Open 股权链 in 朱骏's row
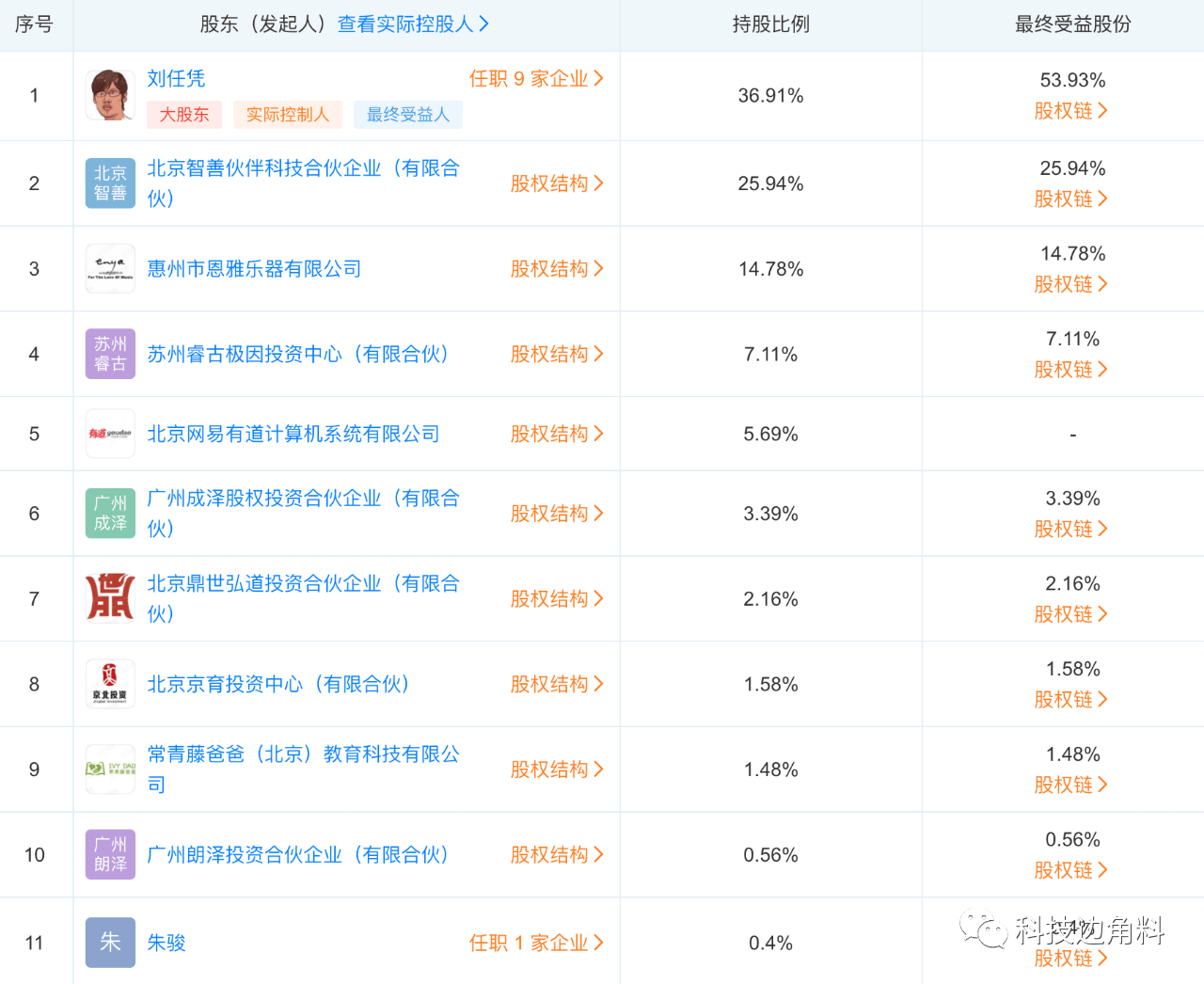 coord(1071,959)
